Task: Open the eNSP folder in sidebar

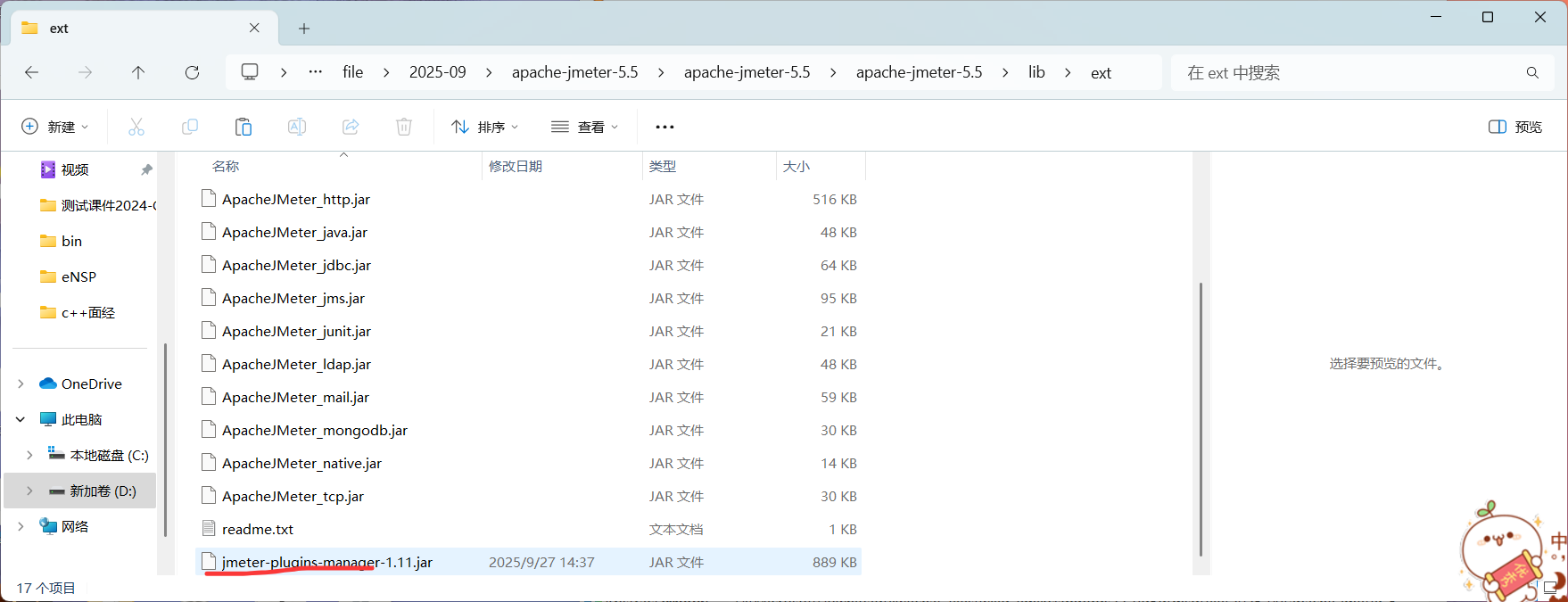Action: pyautogui.click(x=78, y=276)
